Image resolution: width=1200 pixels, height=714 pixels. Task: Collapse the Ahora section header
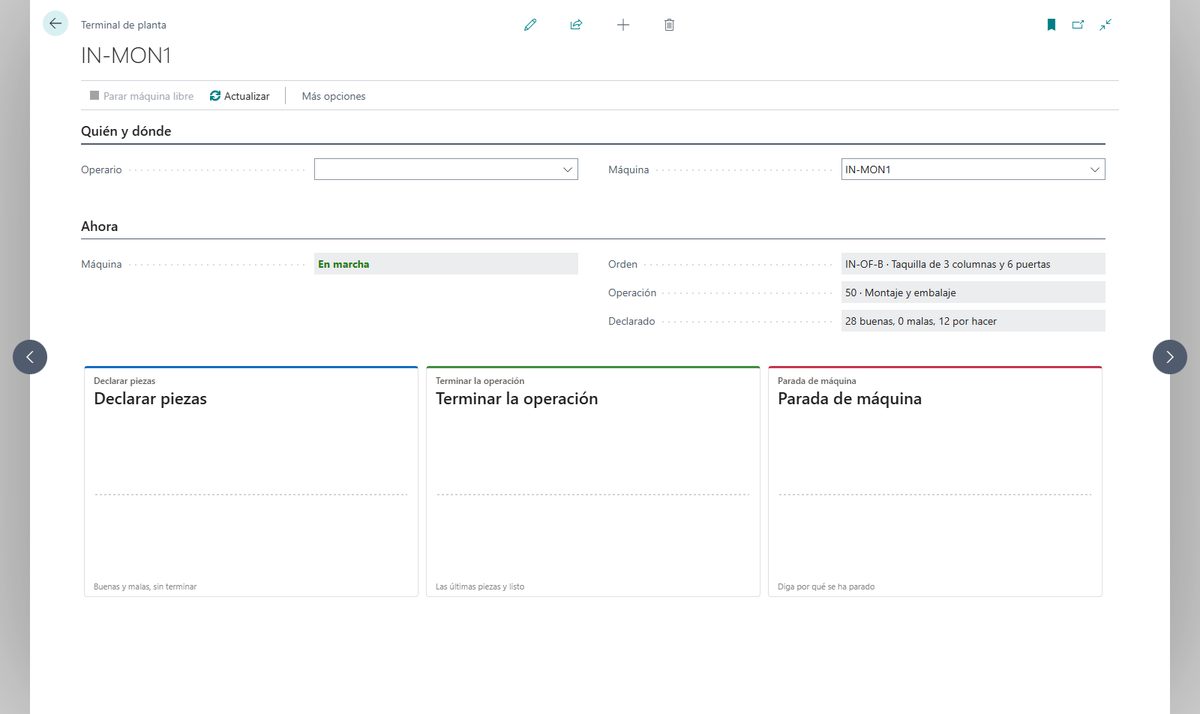tap(99, 226)
